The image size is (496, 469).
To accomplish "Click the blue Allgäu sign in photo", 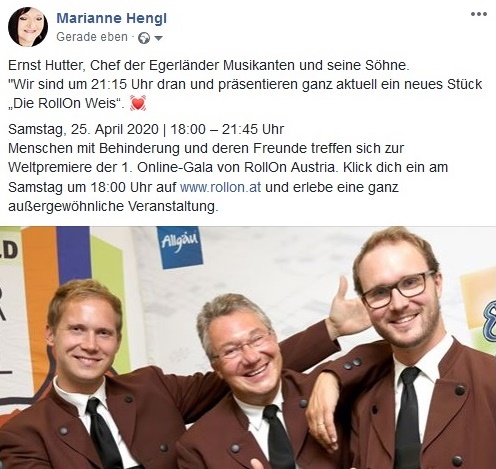I will click(180, 246).
